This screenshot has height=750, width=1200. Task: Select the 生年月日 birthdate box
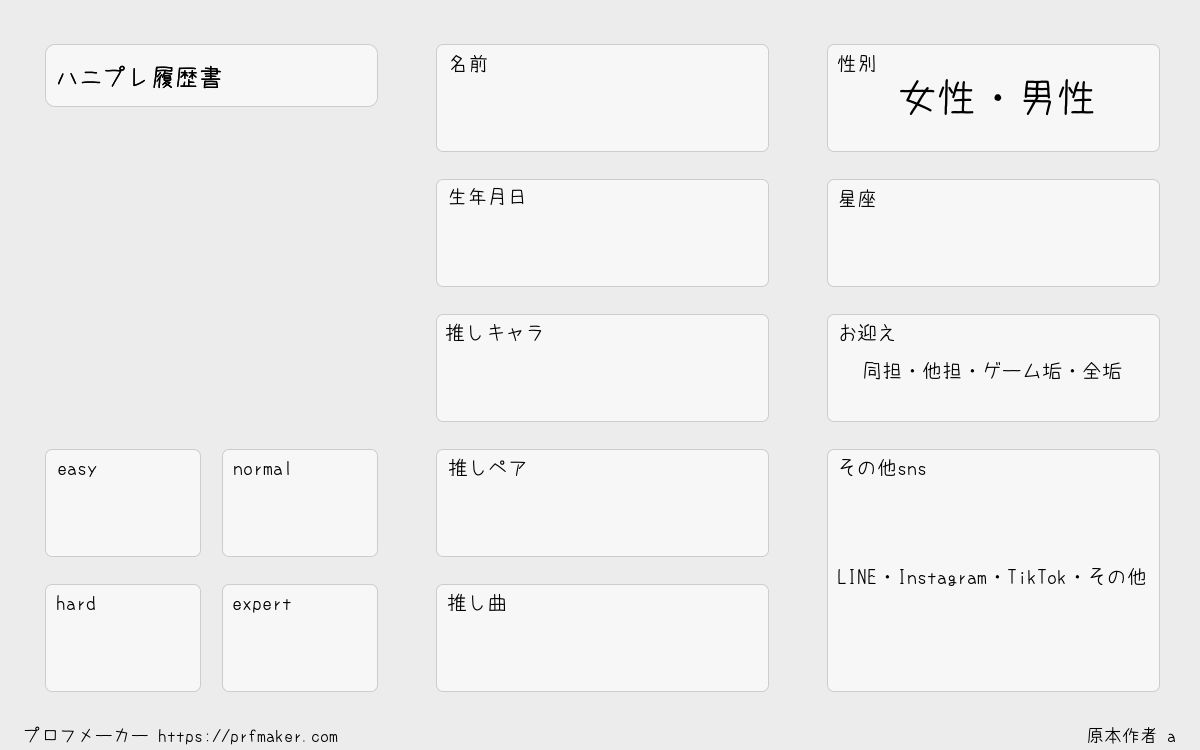click(x=602, y=233)
